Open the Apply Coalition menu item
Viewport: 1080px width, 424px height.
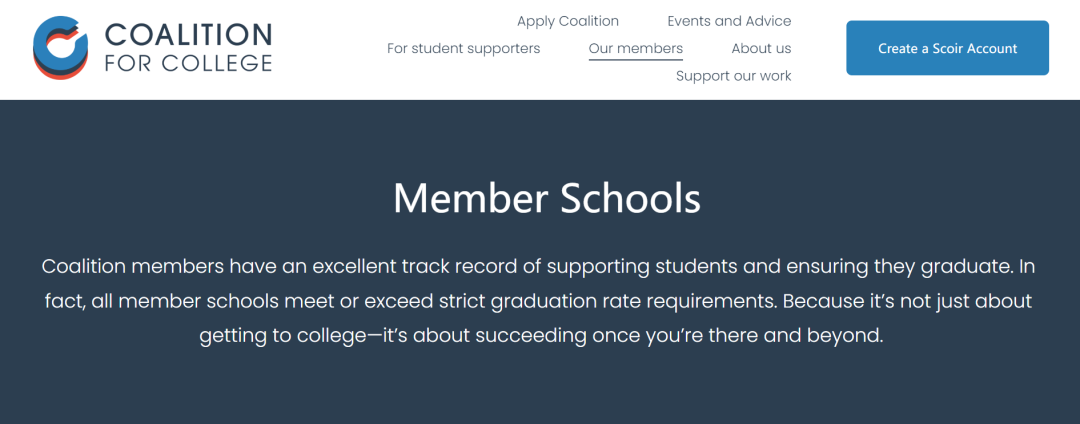pyautogui.click(x=568, y=21)
